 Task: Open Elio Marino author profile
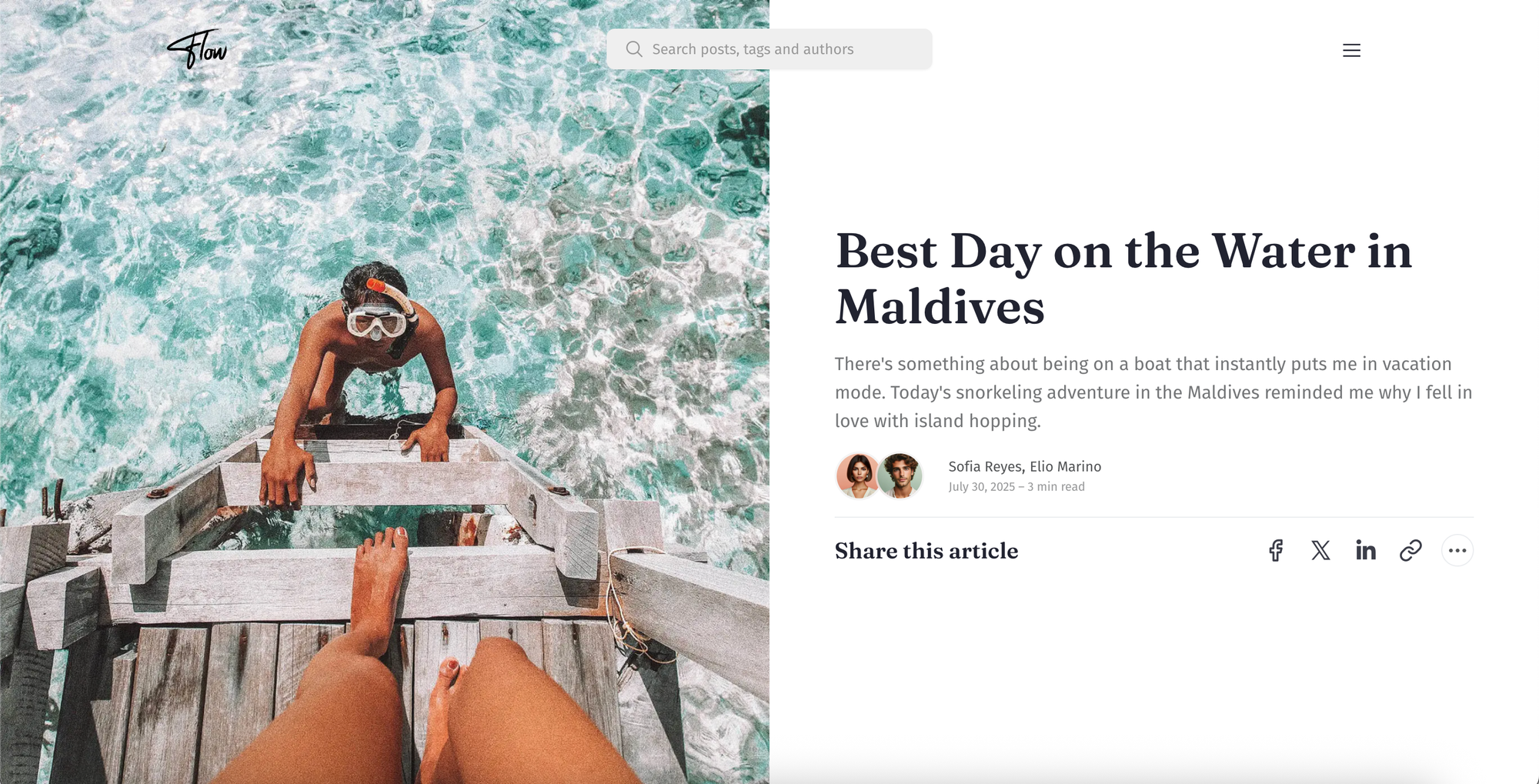click(x=1065, y=466)
